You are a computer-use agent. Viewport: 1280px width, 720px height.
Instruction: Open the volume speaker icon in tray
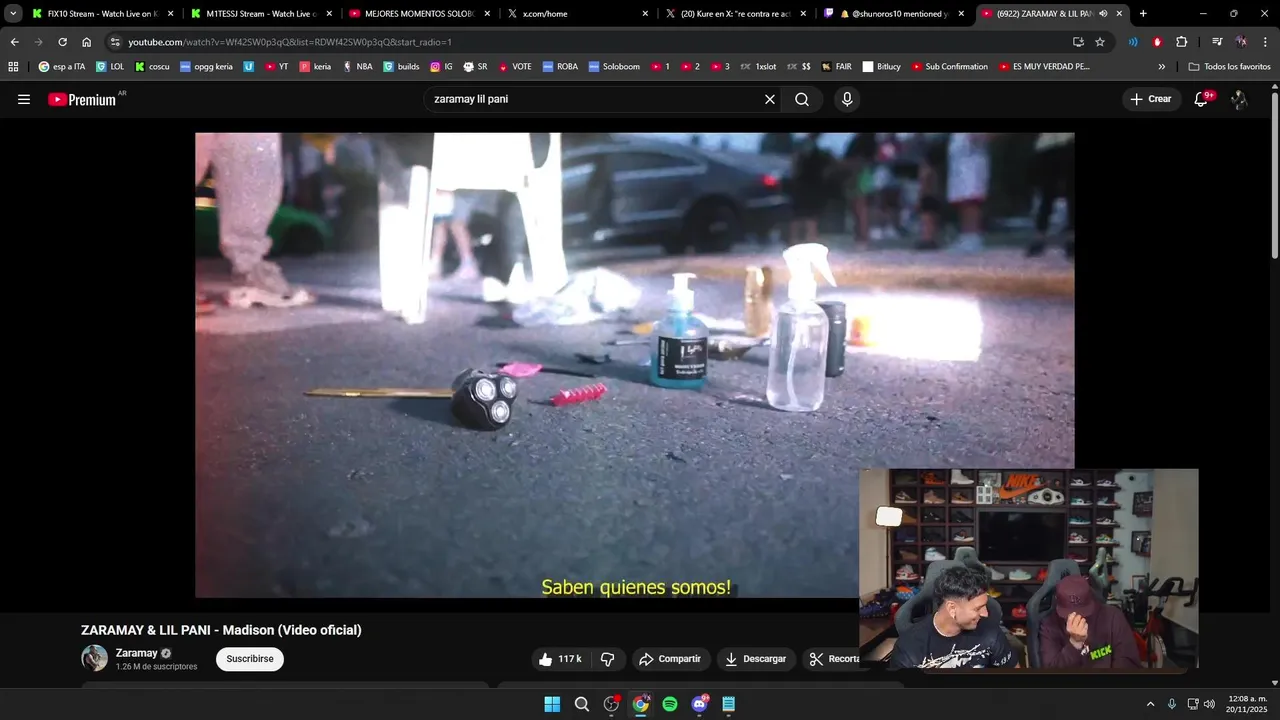[x=1209, y=704]
